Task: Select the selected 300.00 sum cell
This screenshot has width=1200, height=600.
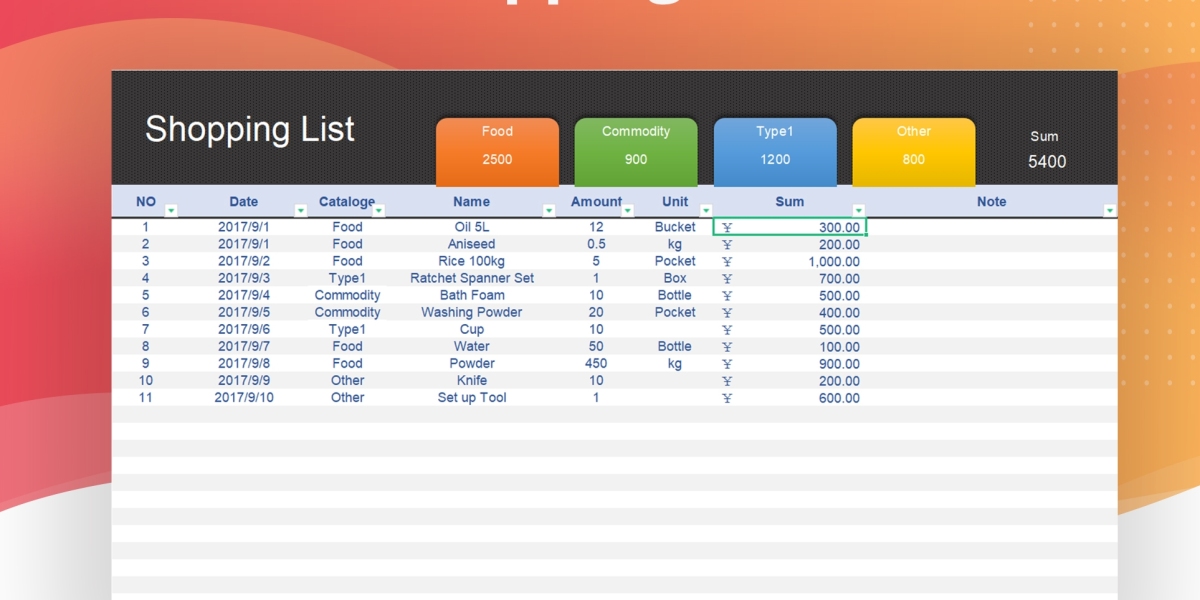Action: tap(790, 227)
